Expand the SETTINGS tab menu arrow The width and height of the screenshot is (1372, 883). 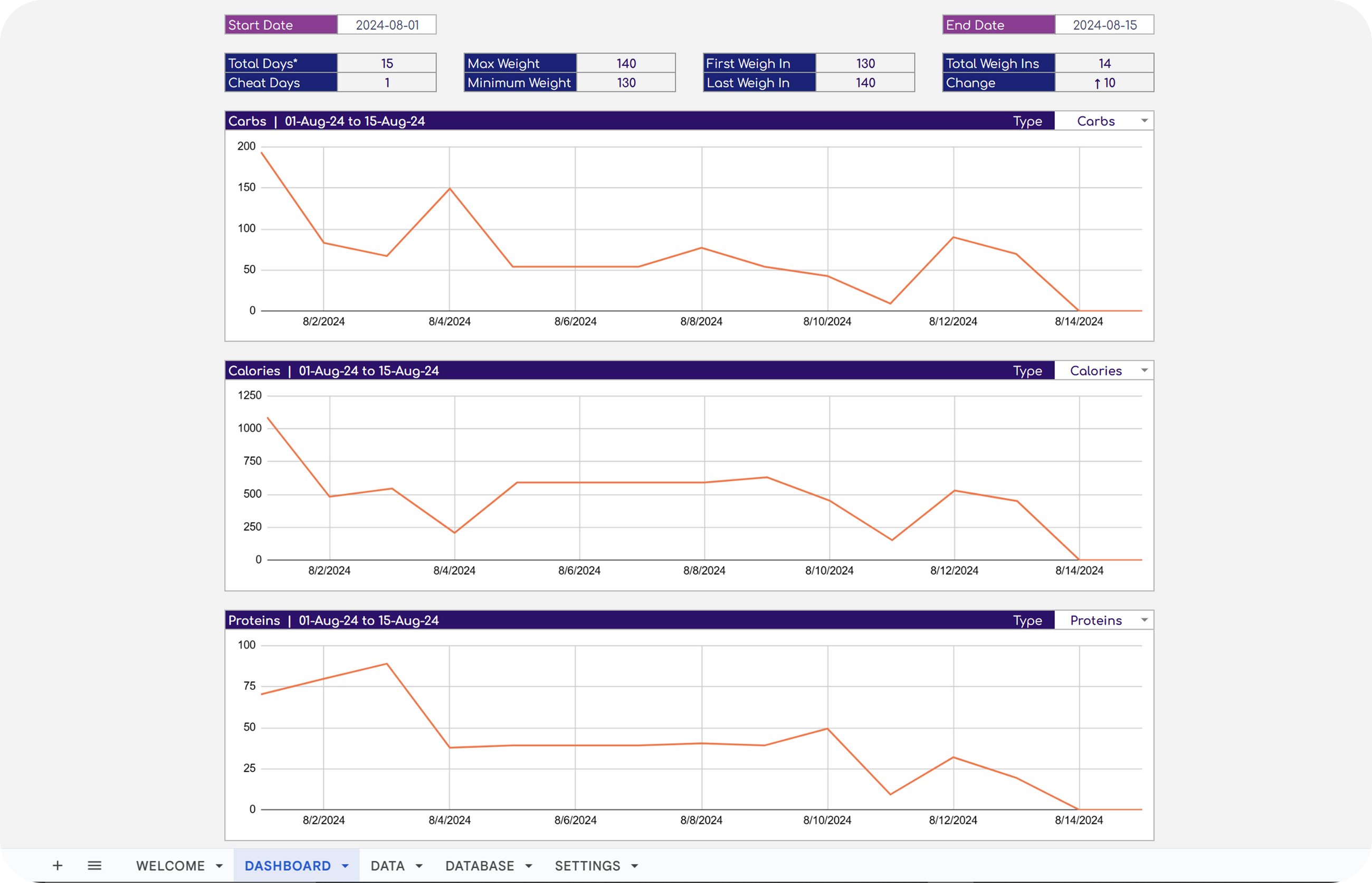[x=635, y=866]
